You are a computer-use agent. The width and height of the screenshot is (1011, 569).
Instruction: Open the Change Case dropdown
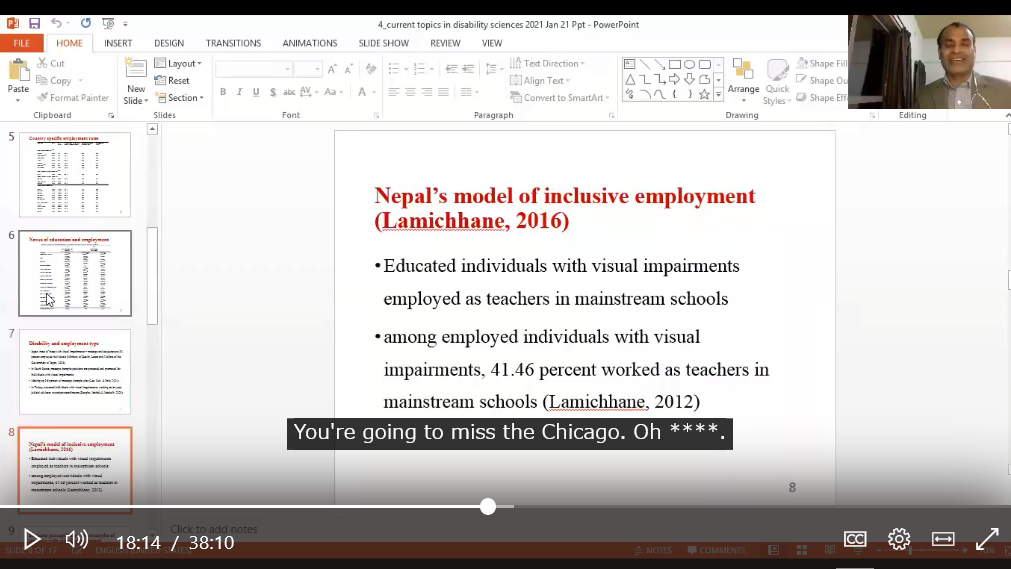click(x=333, y=92)
